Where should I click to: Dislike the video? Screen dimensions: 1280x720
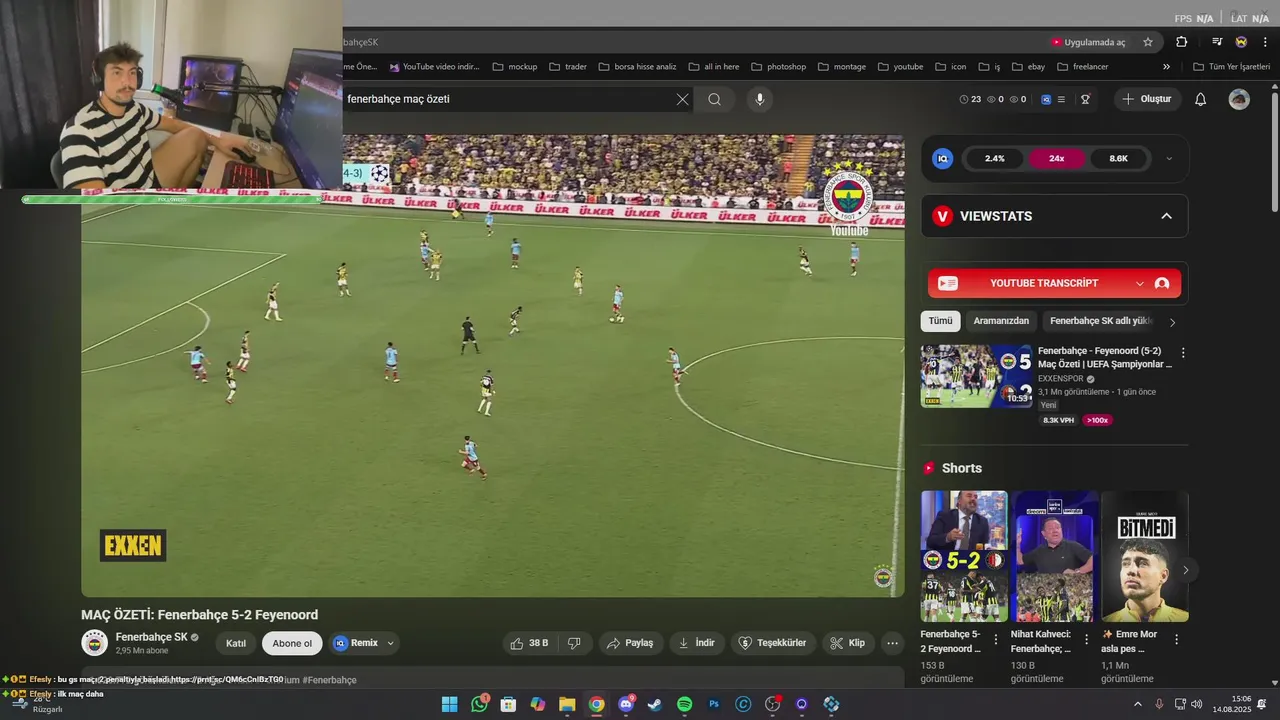pyautogui.click(x=574, y=643)
